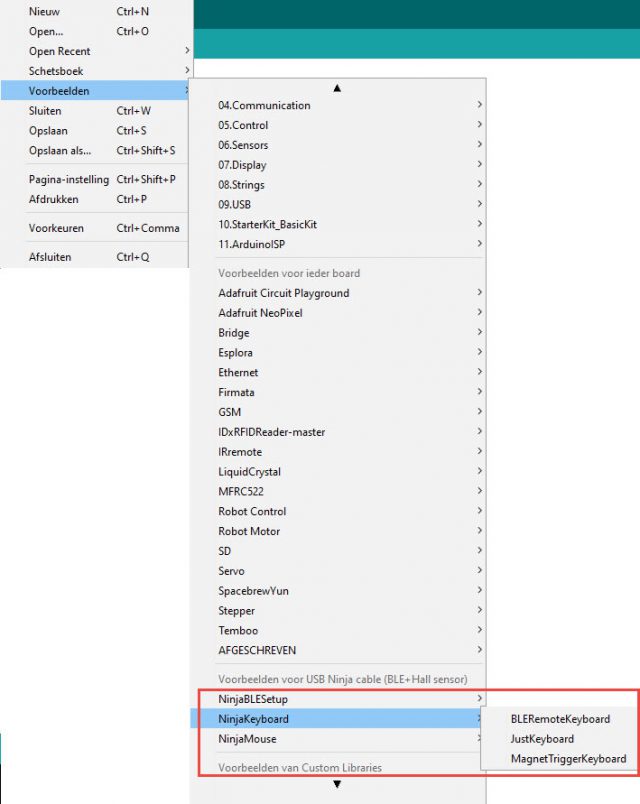Screen dimensions: 640x804
Task: Open the BLERemoteKeyboard example
Action: click(x=560, y=719)
